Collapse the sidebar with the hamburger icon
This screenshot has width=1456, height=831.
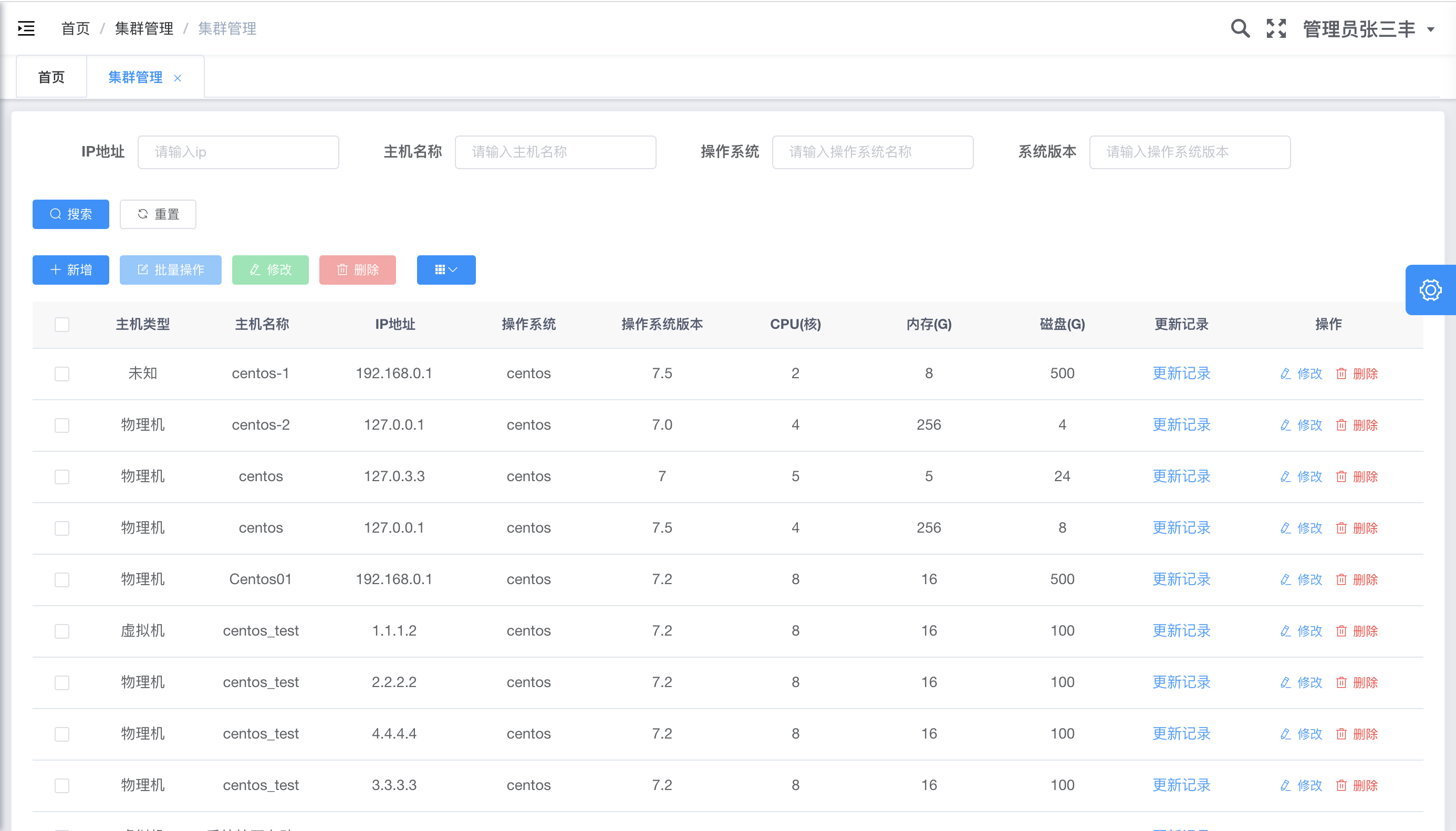click(26, 28)
